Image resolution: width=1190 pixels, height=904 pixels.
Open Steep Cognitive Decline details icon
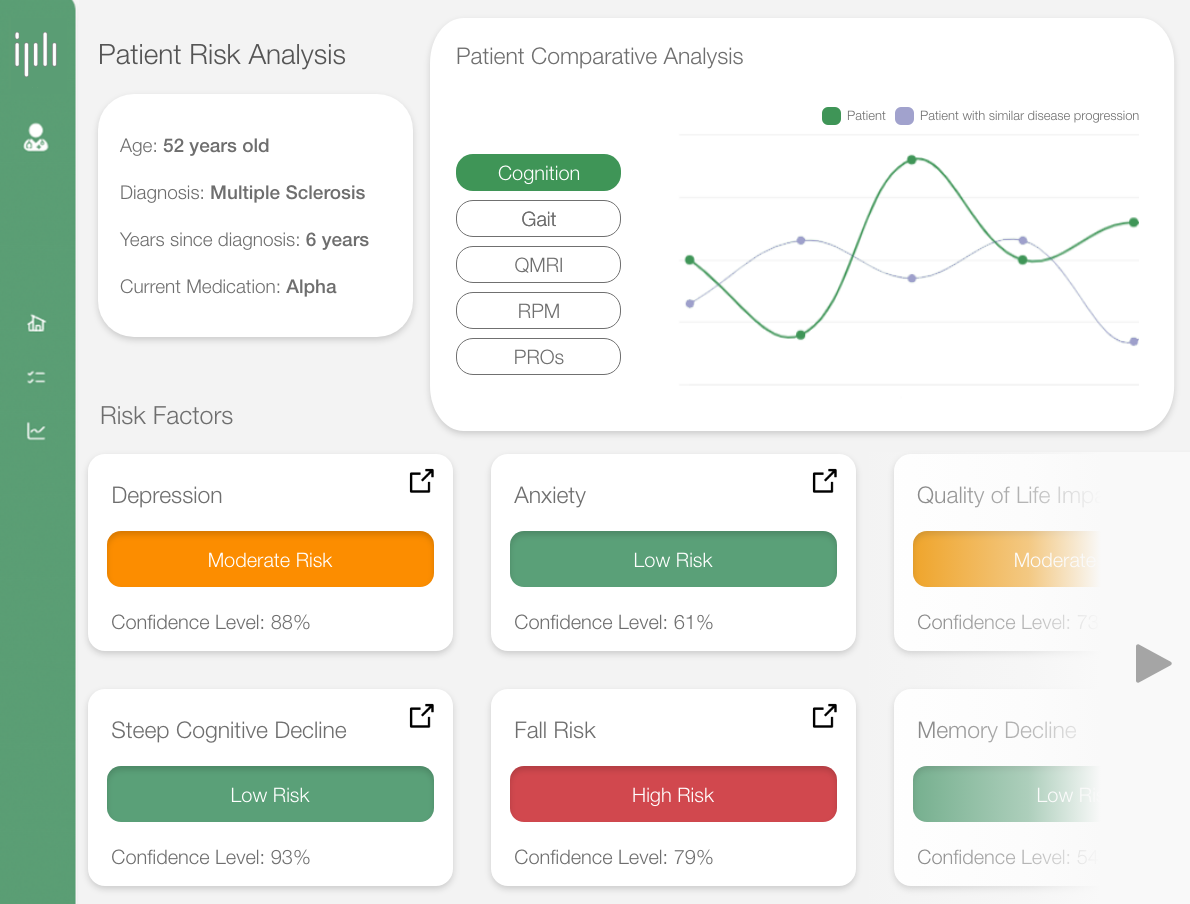click(x=422, y=716)
